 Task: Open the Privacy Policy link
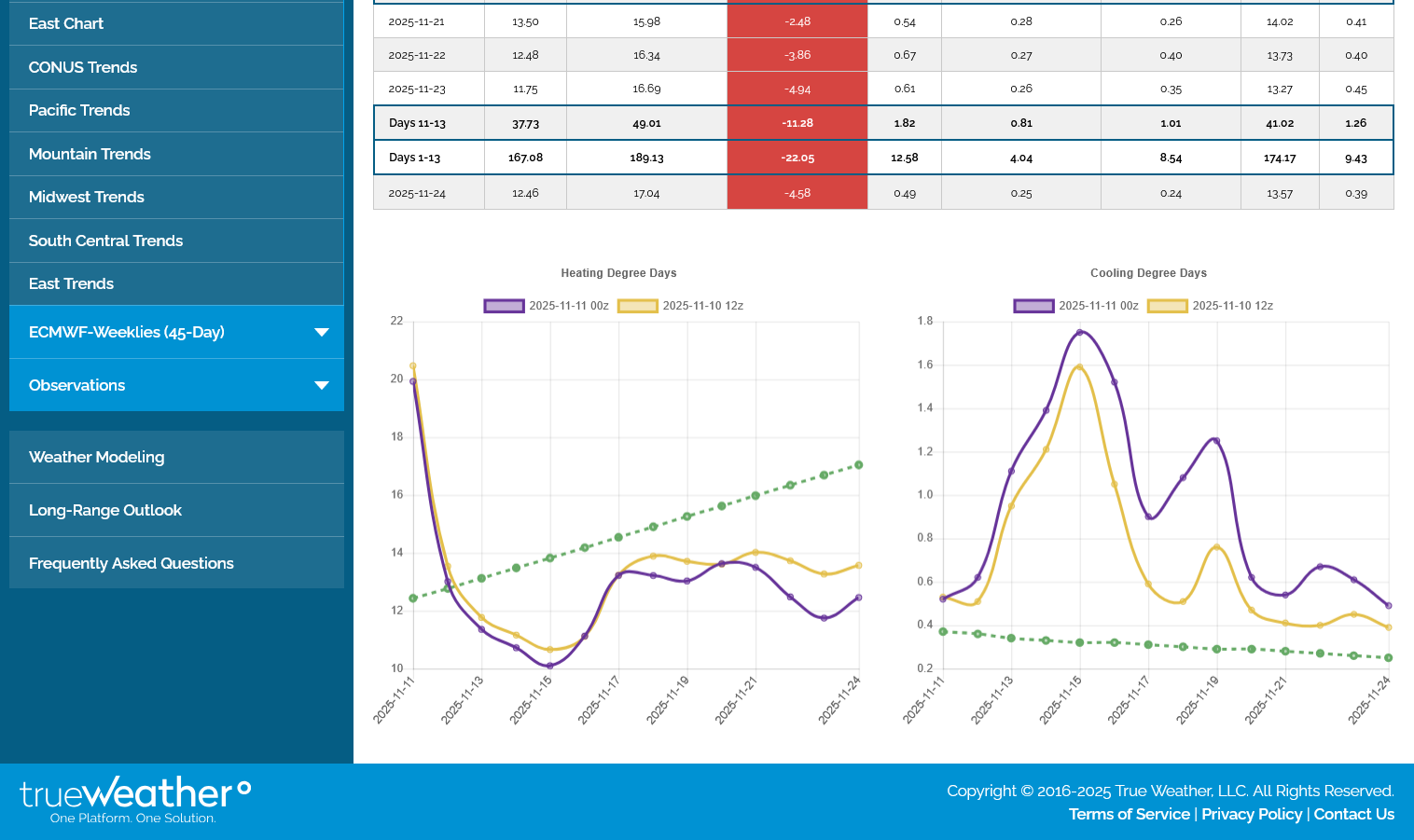1251,814
